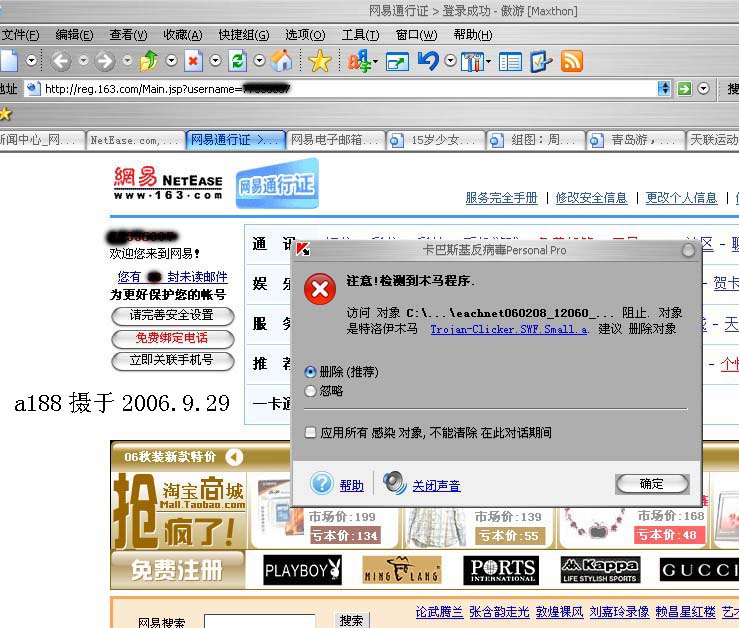
Task: Click 立即关联手机号 button
Action: [172, 361]
